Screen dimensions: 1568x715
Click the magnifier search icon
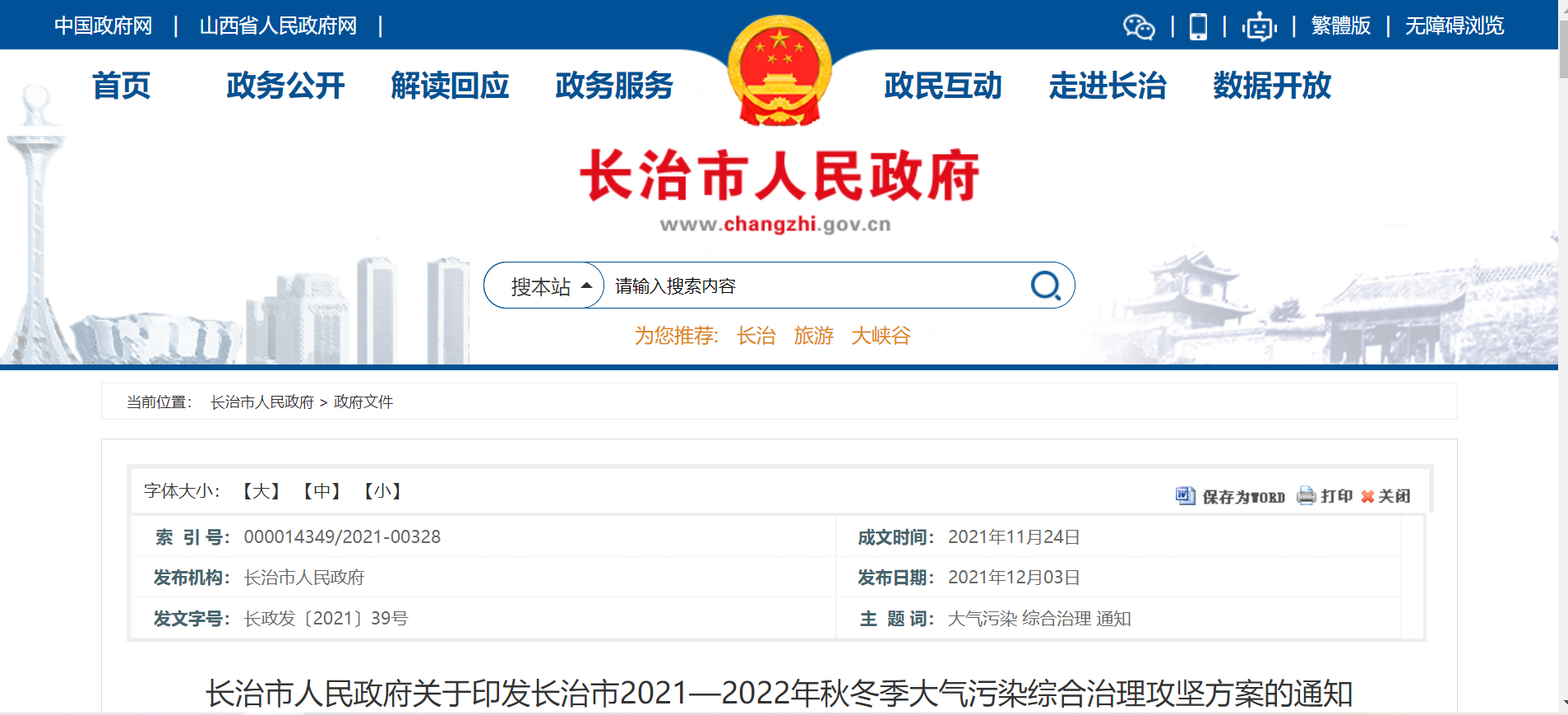pos(1045,286)
